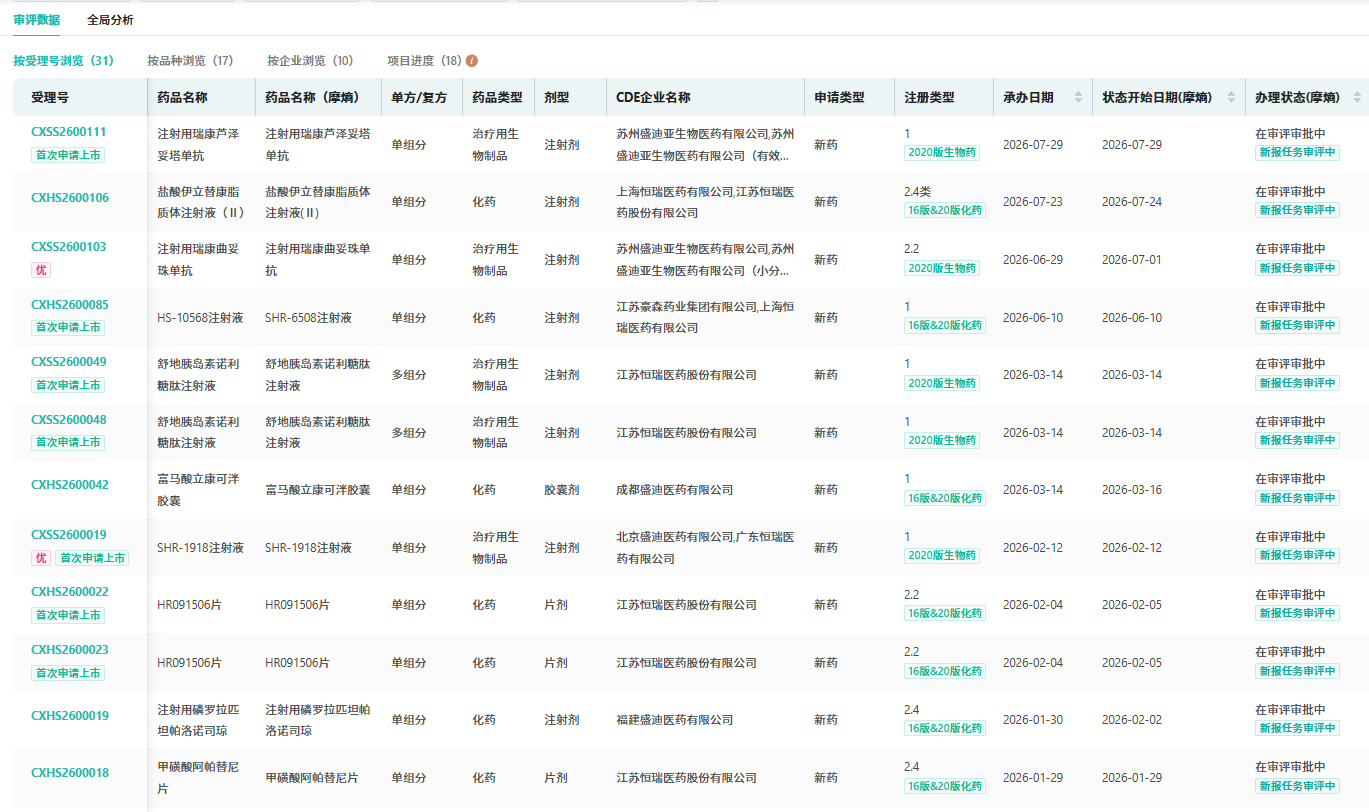
Task: Click the CDE企业名称 column header
Action: pyautogui.click(x=653, y=98)
